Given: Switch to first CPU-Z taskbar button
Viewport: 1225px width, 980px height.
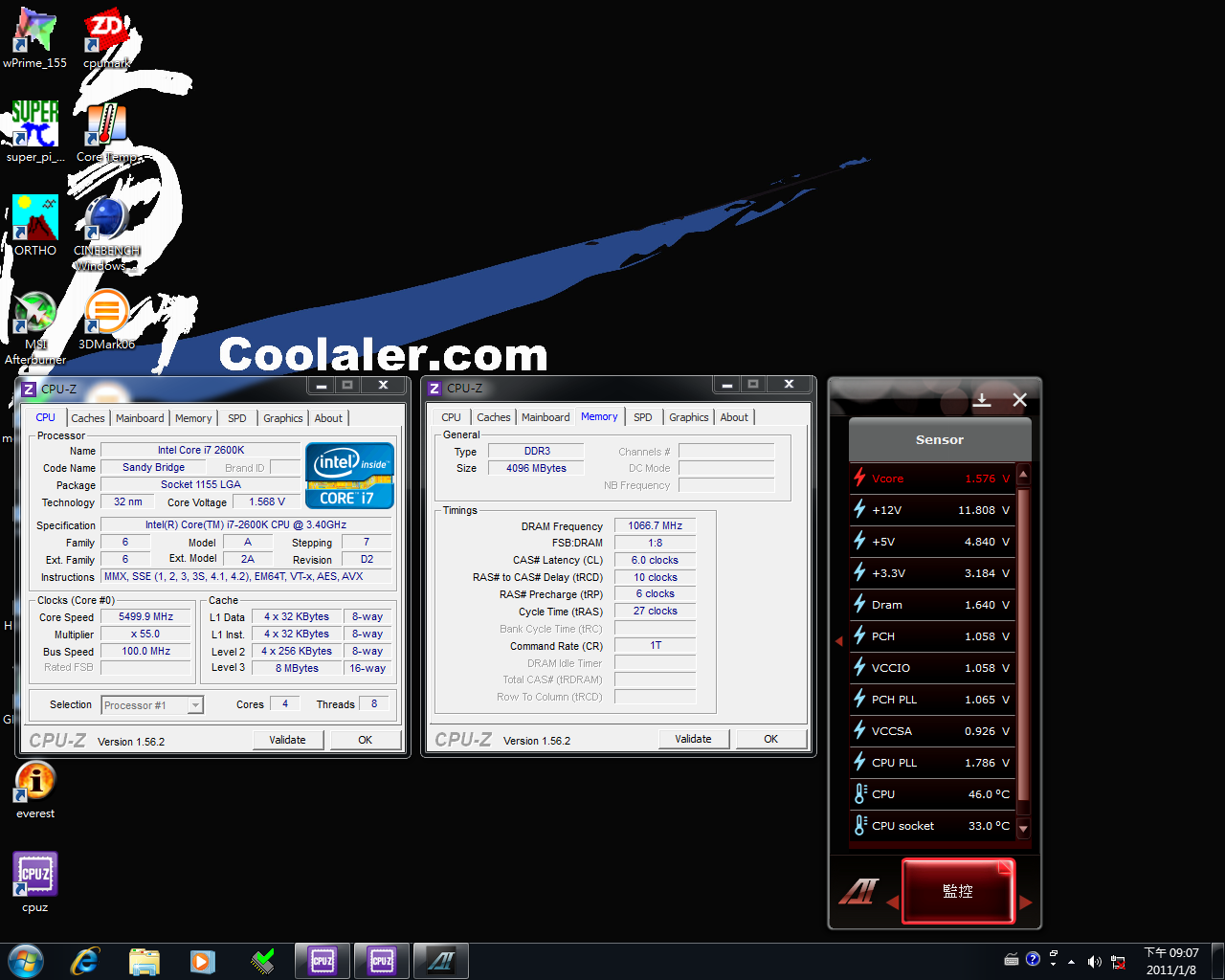Looking at the screenshot, I should tap(323, 961).
